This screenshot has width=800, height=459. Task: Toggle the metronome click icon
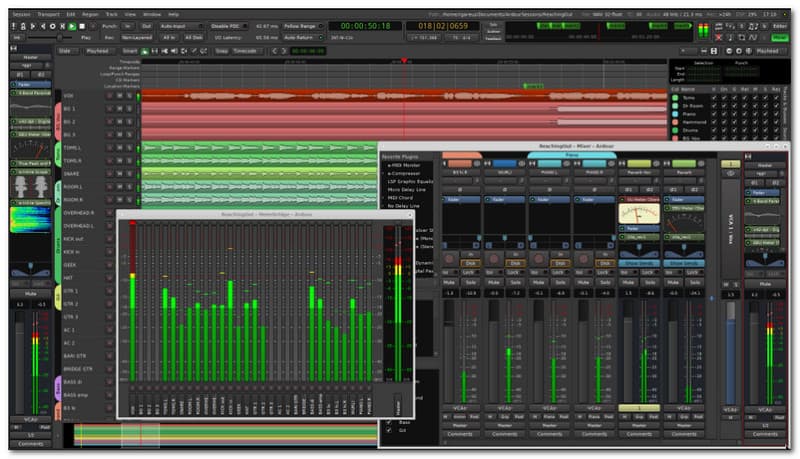(x=23, y=26)
